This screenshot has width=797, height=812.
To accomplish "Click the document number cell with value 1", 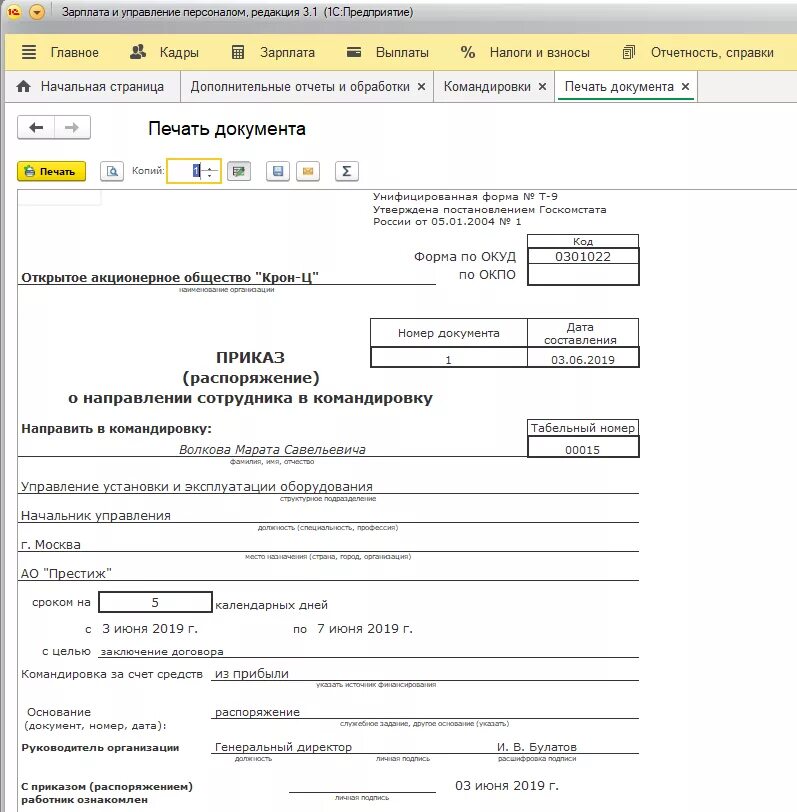I will point(448,359).
